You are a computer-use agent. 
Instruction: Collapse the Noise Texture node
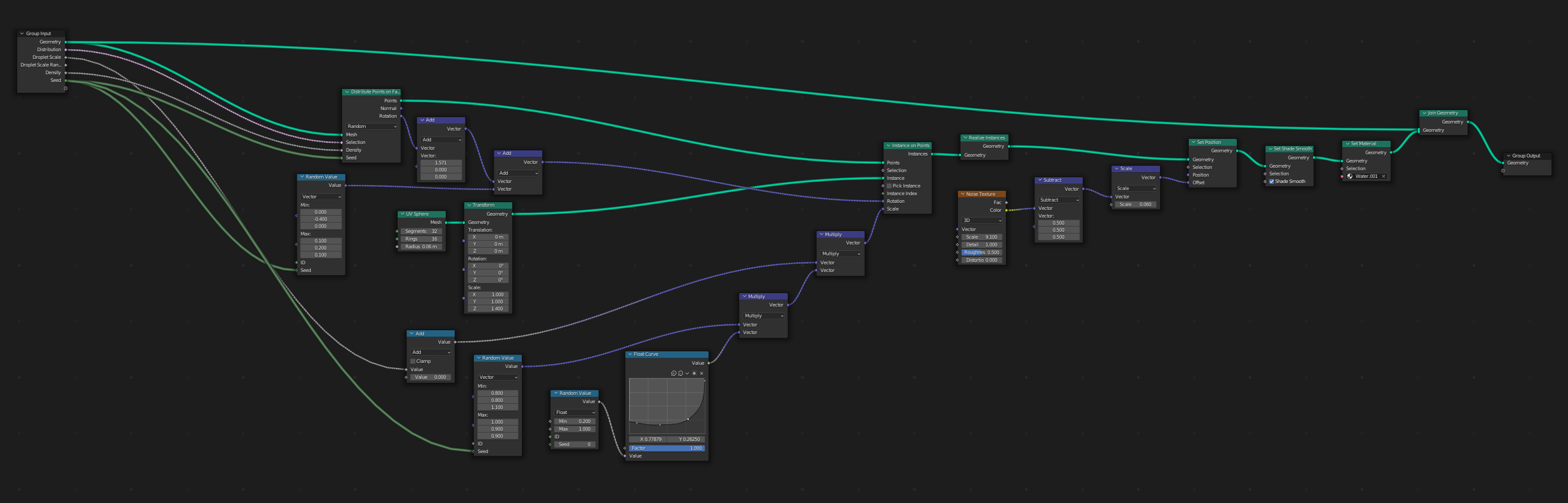point(962,194)
